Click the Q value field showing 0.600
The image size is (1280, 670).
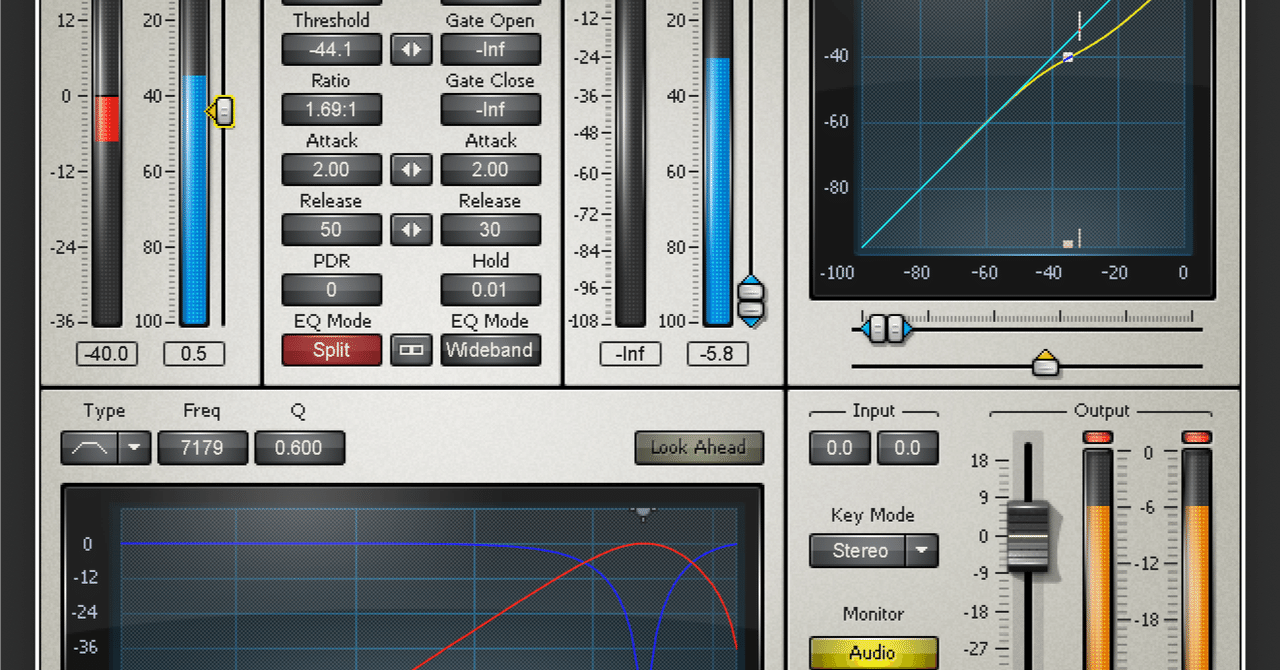pos(299,448)
